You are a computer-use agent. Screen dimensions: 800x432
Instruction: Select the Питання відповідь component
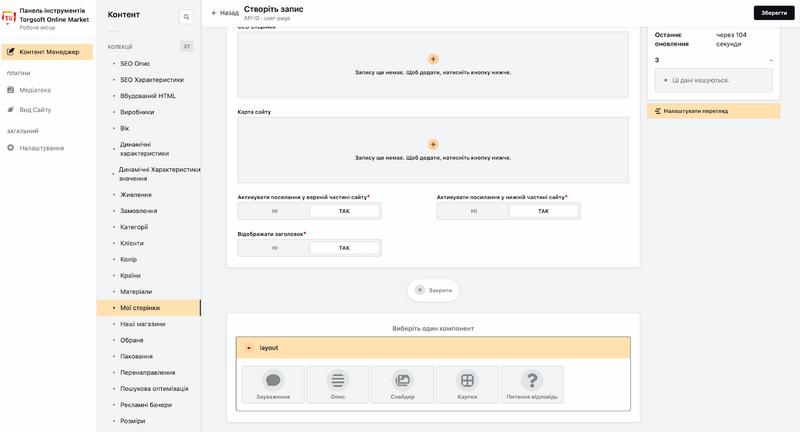[532, 385]
